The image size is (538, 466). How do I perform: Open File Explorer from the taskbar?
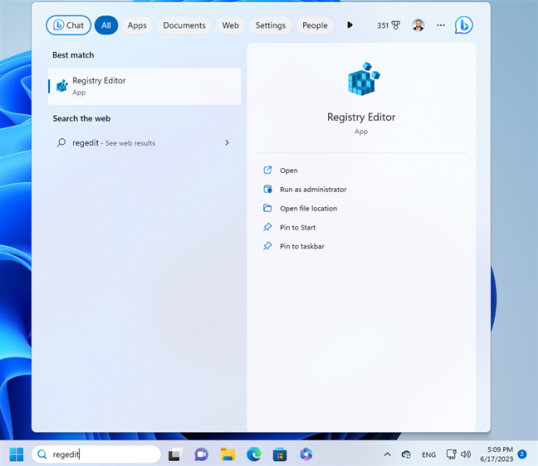click(227, 454)
